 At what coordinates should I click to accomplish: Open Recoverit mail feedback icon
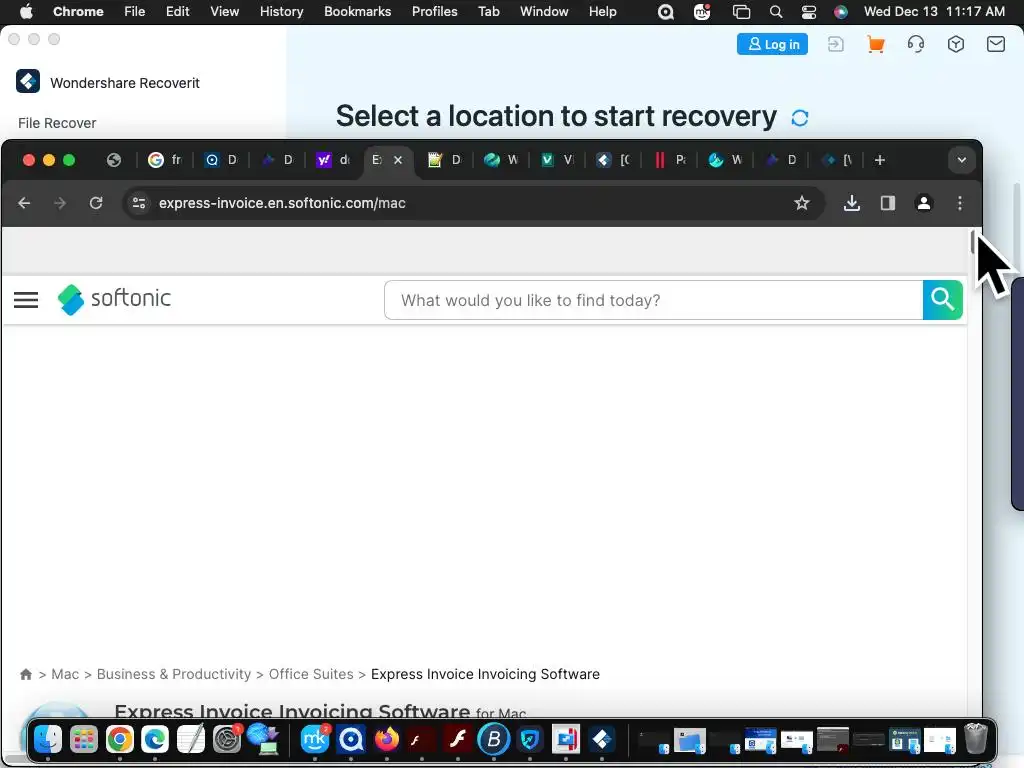click(x=995, y=44)
